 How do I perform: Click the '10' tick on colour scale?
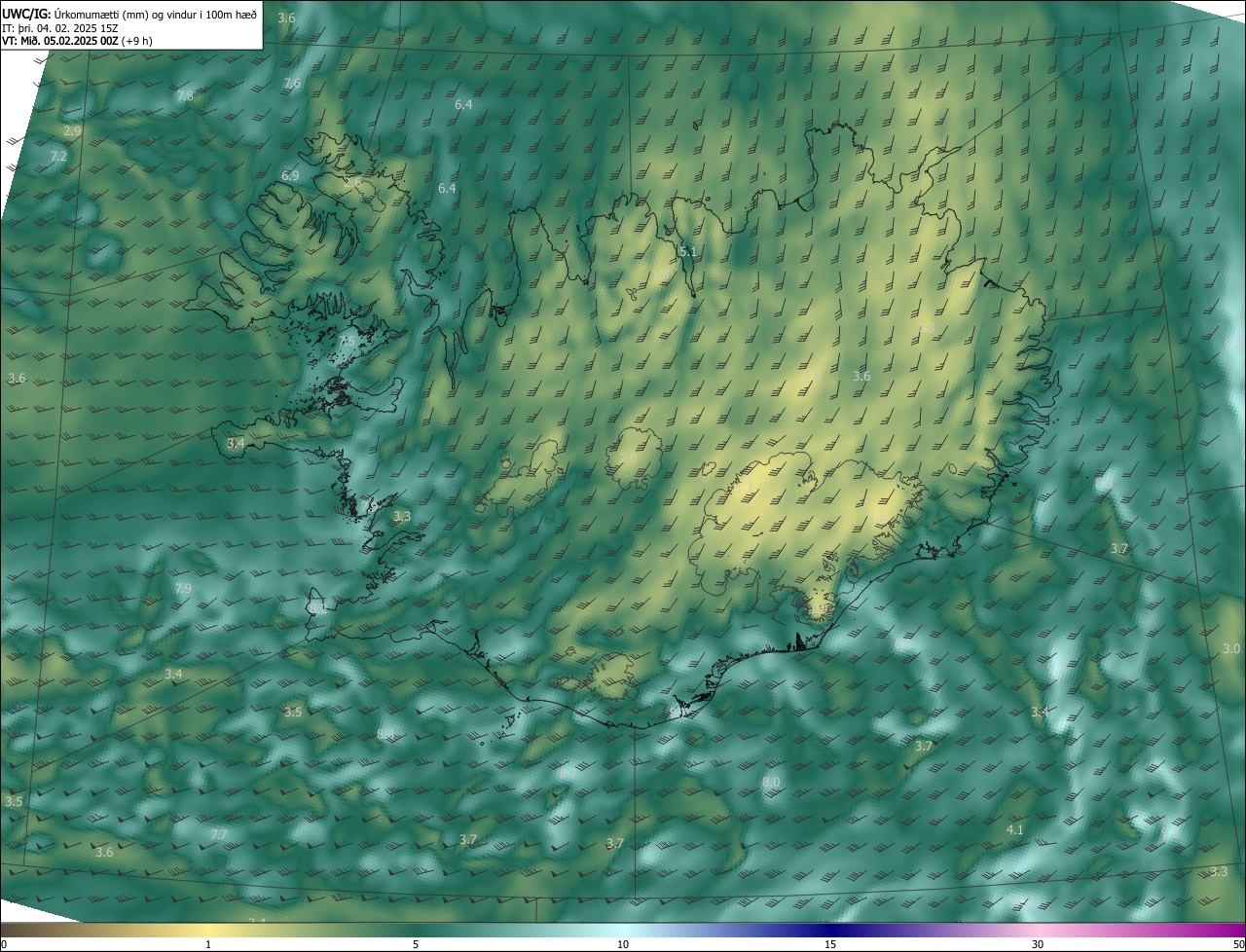623,944
